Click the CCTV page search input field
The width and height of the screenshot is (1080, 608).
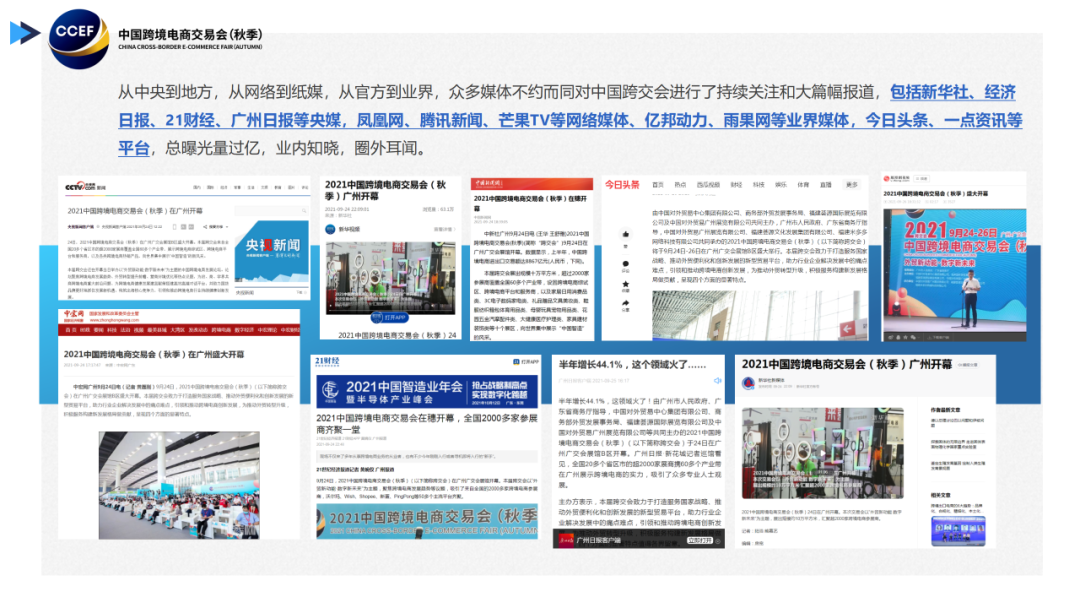(x=271, y=211)
